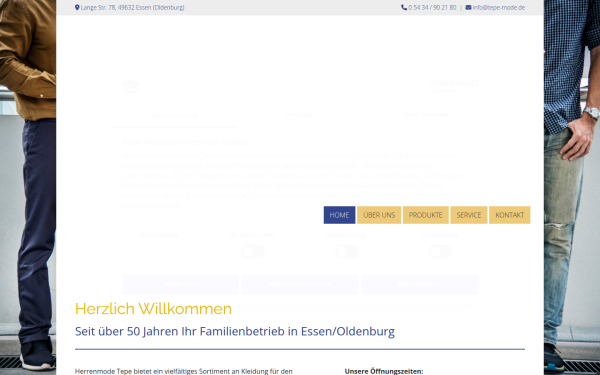The height and width of the screenshot is (375, 600).
Task: Switch to the Details tab of the cookie dialog
Action: click(x=300, y=114)
